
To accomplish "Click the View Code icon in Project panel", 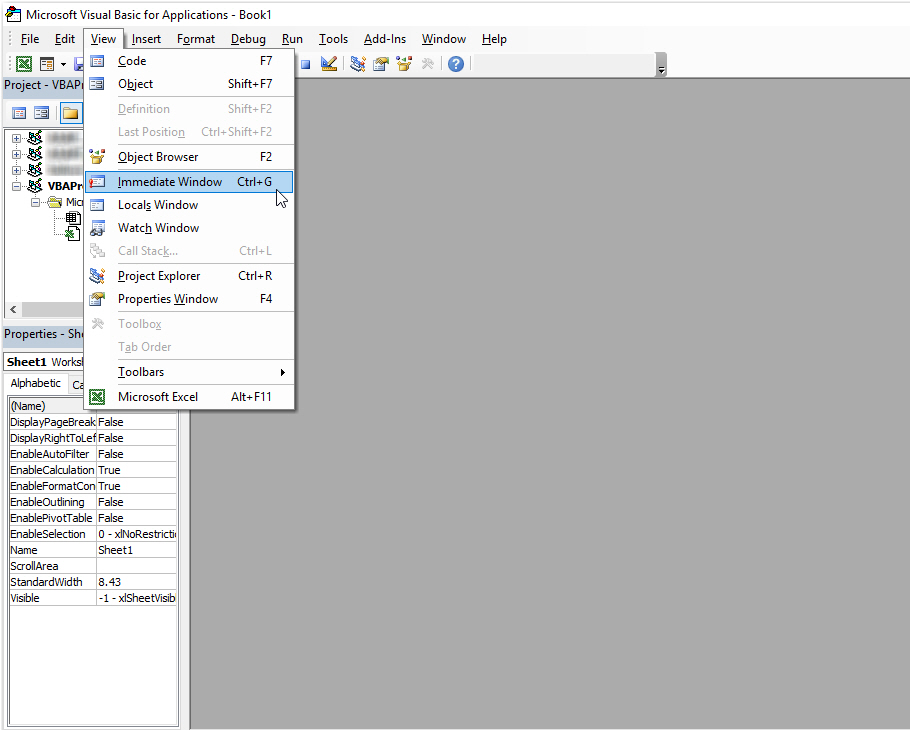I will point(19,113).
